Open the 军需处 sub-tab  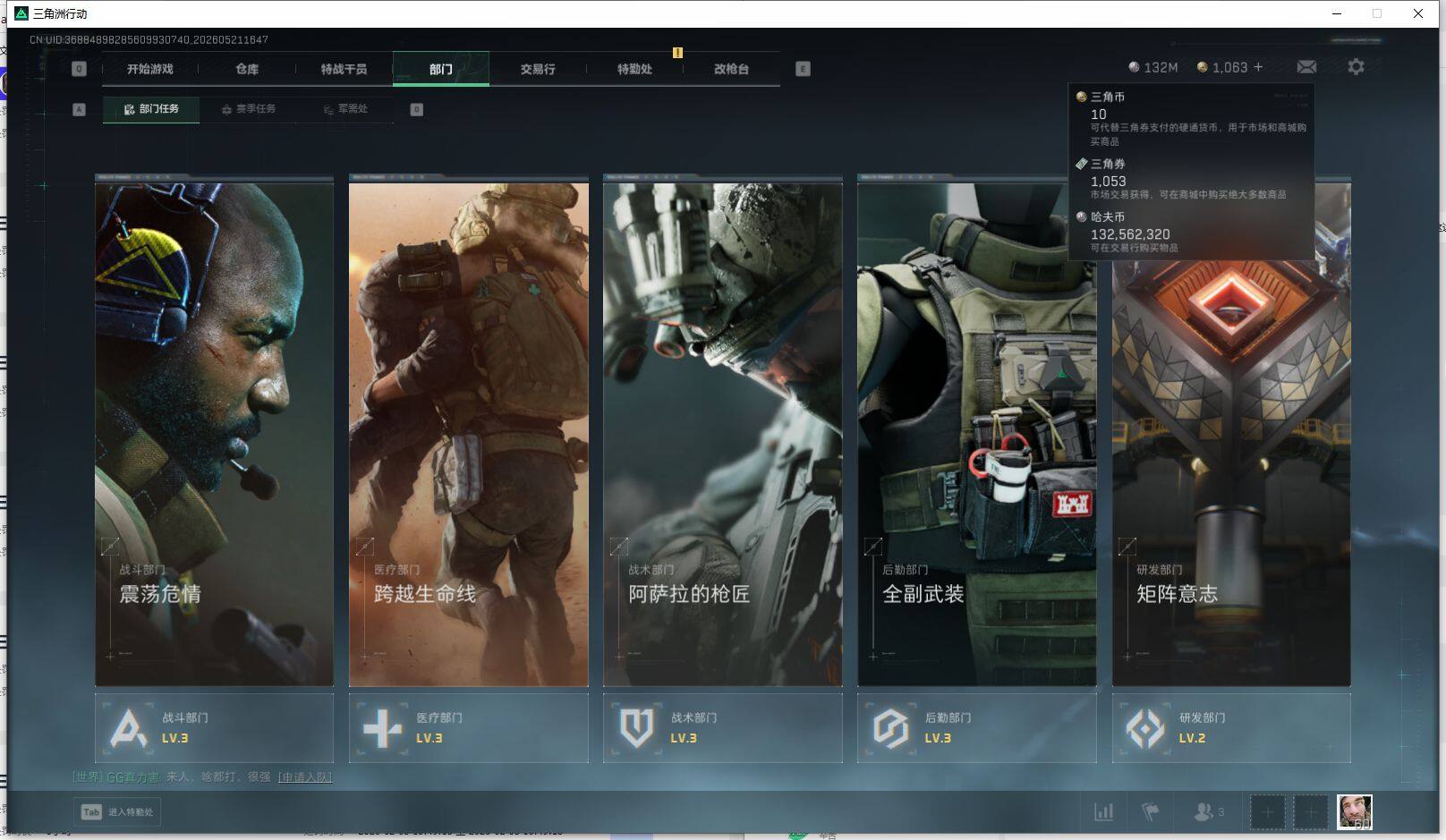coord(346,109)
